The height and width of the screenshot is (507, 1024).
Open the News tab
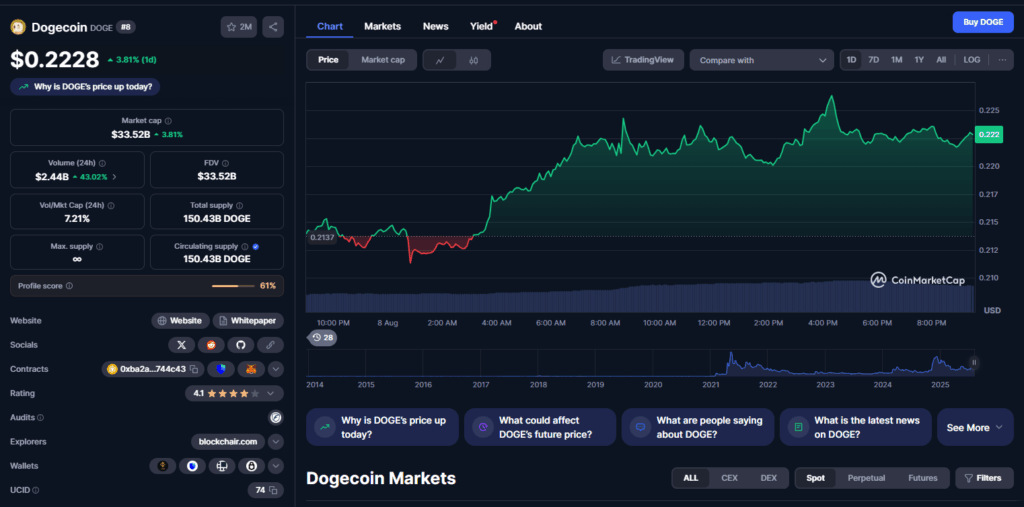436,26
